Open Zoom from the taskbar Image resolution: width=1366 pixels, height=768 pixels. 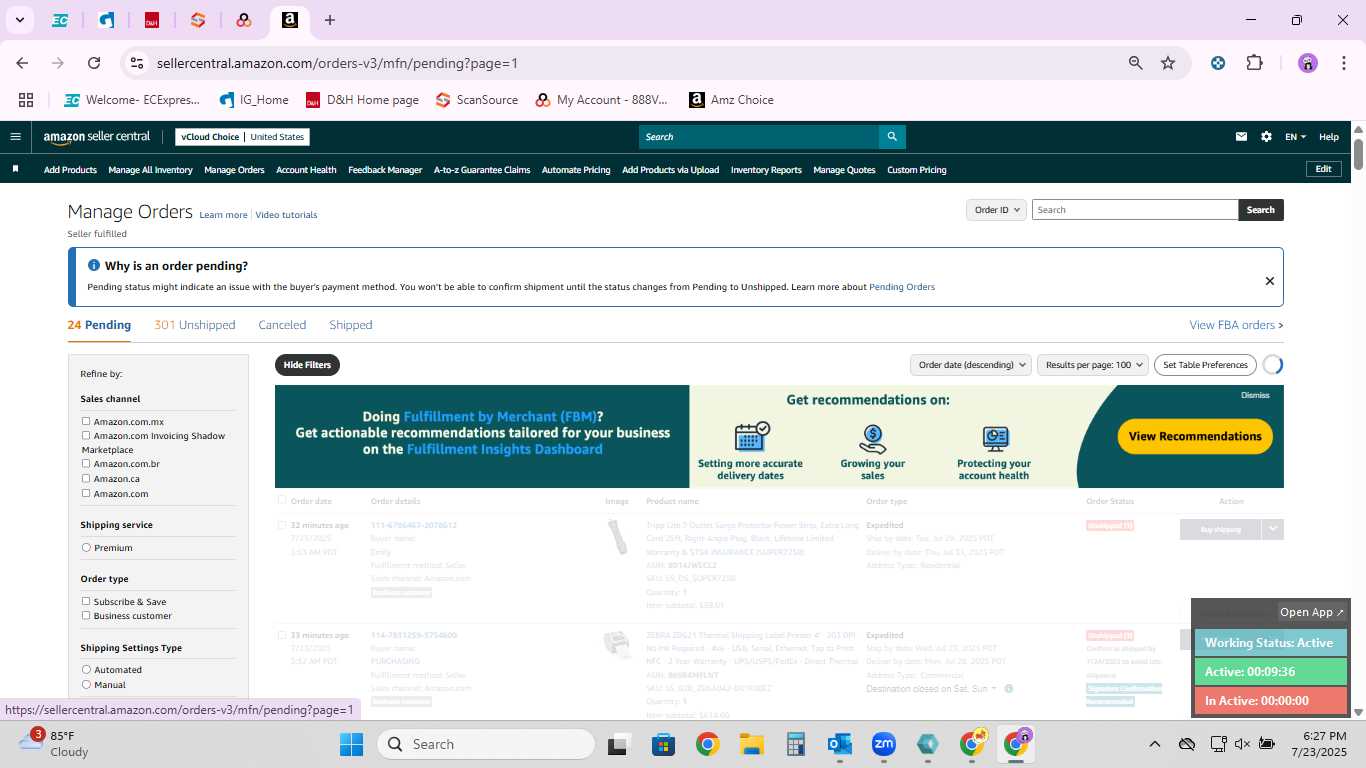(x=883, y=744)
